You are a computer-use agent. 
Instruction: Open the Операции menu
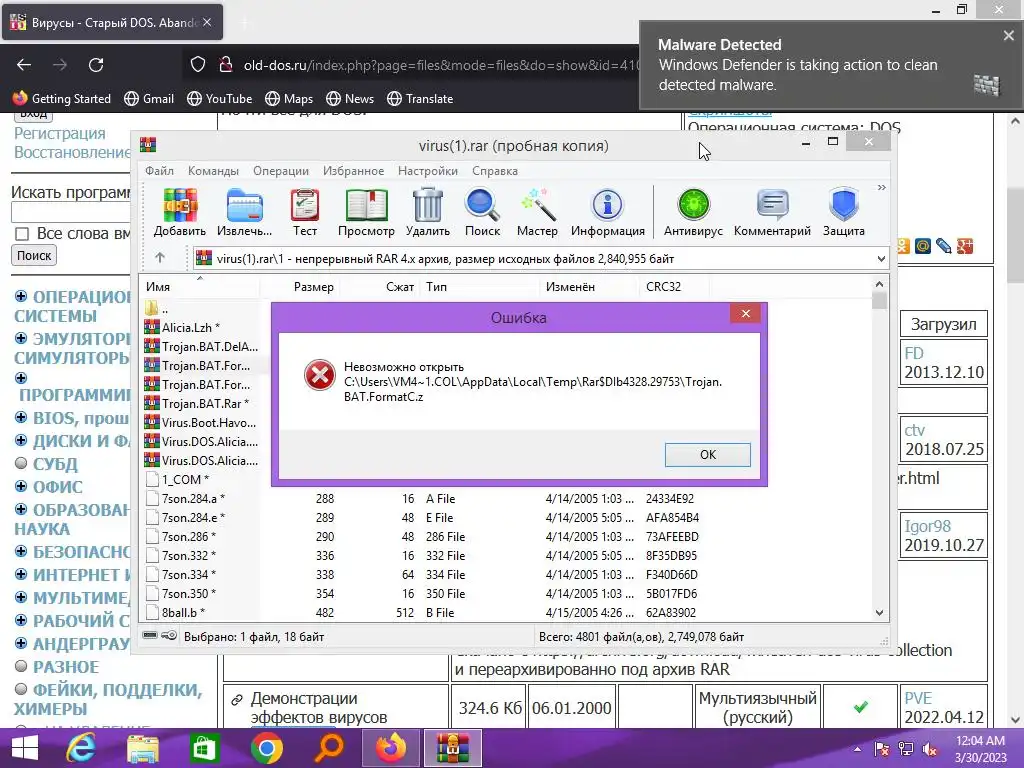281,170
